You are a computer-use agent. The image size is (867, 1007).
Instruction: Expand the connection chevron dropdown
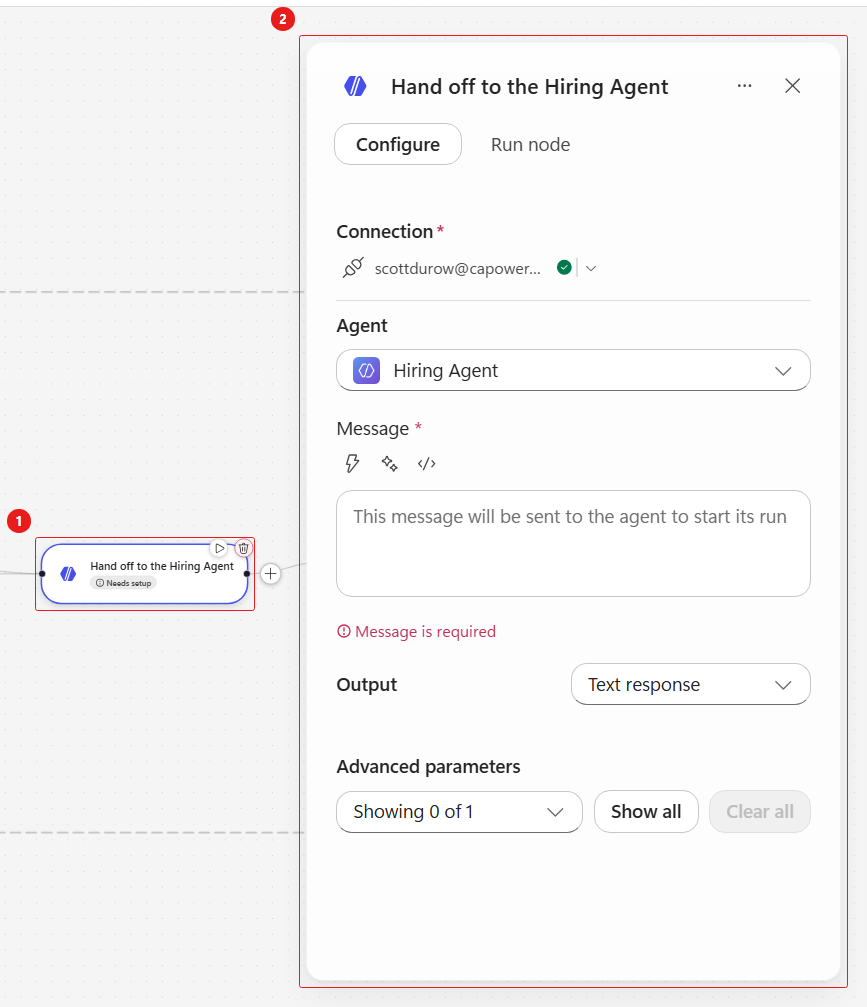click(591, 268)
